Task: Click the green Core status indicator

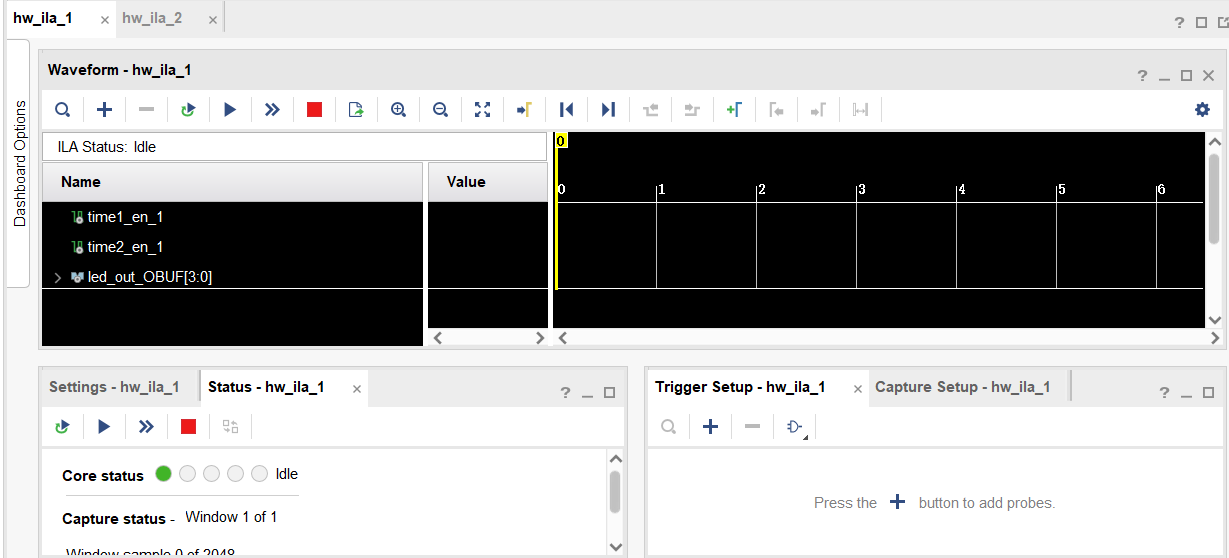Action: point(164,474)
